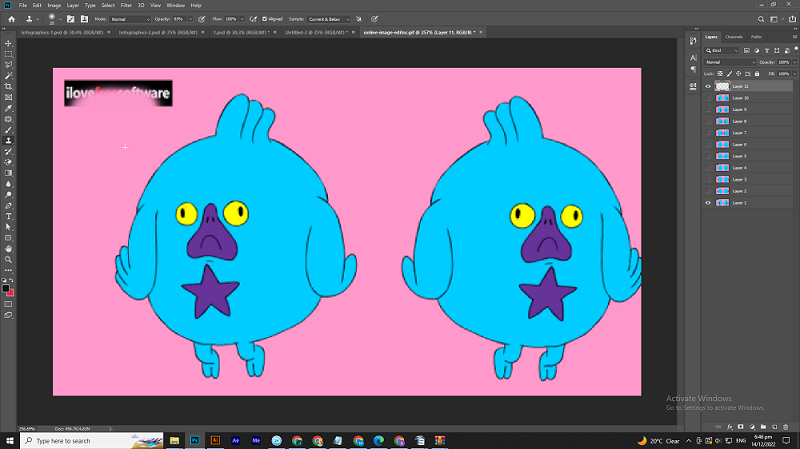Open layer filter Kind dropdown

pos(721,51)
